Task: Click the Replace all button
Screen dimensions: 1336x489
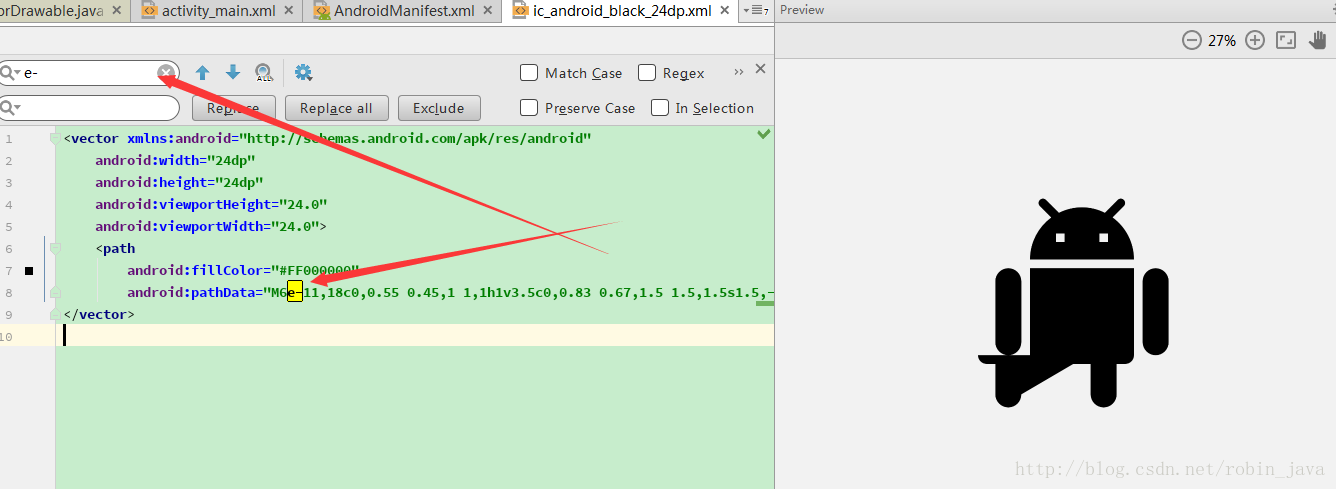Action: click(336, 108)
